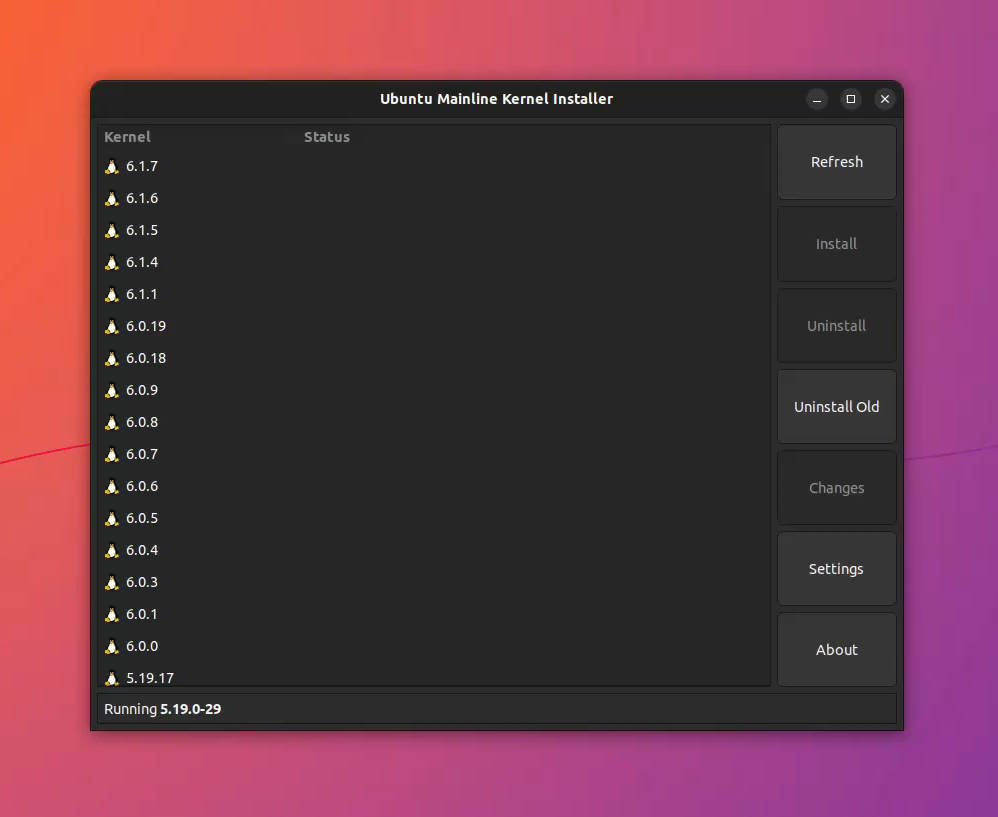The width and height of the screenshot is (998, 817).
Task: Click the Install button
Action: [837, 243]
